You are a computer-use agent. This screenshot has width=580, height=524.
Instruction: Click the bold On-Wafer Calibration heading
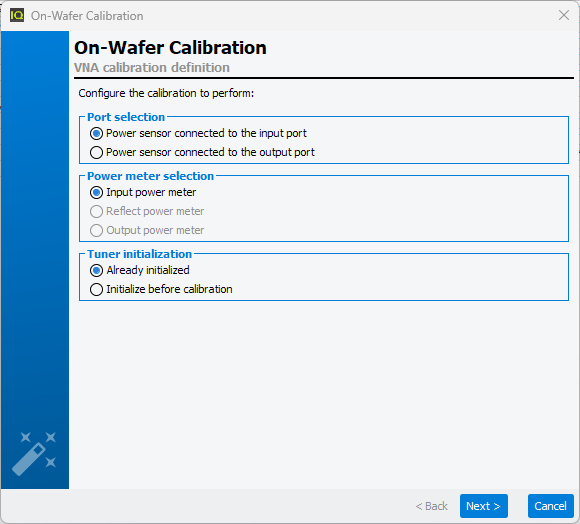[170, 47]
